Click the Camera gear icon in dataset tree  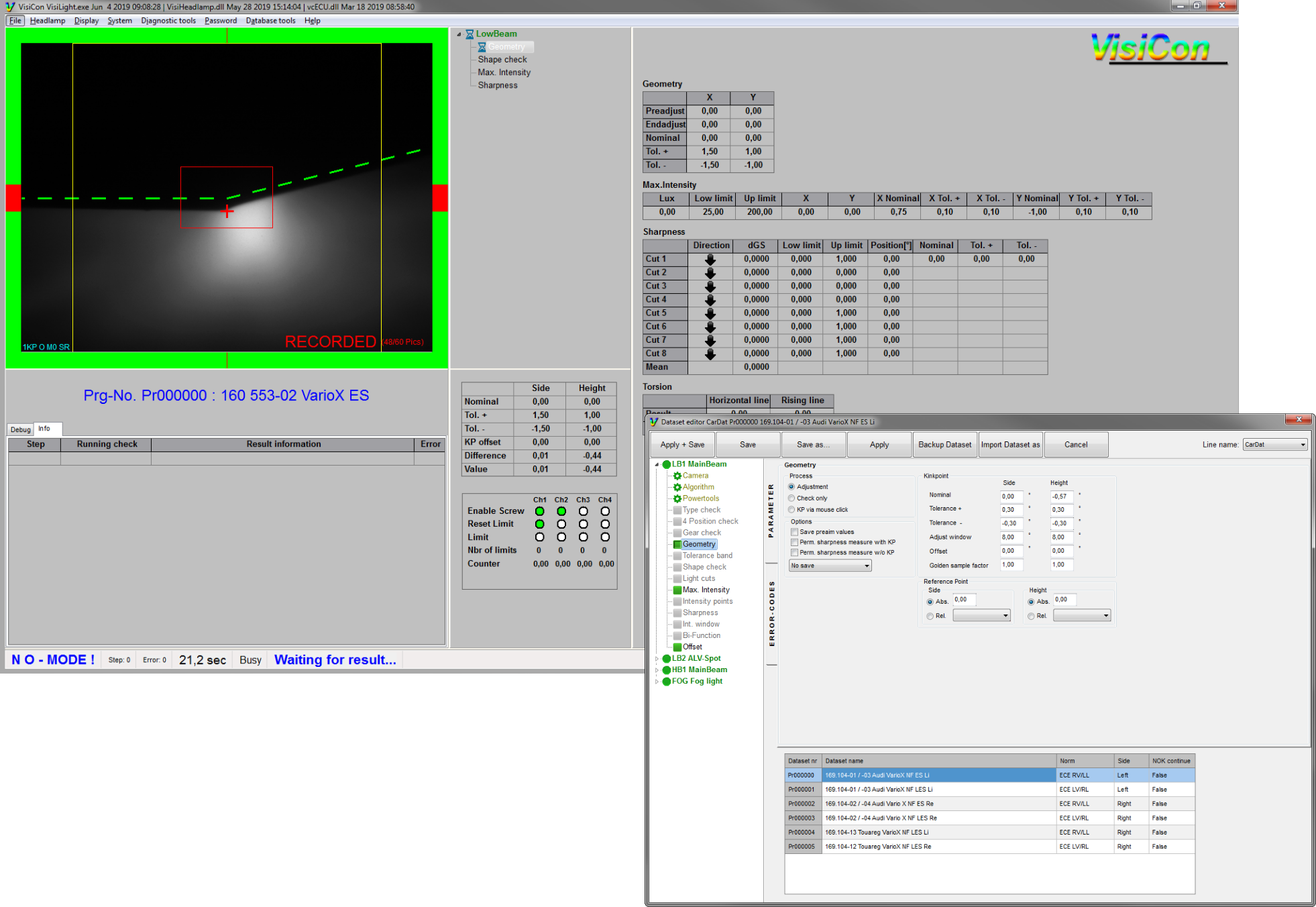pyautogui.click(x=677, y=476)
